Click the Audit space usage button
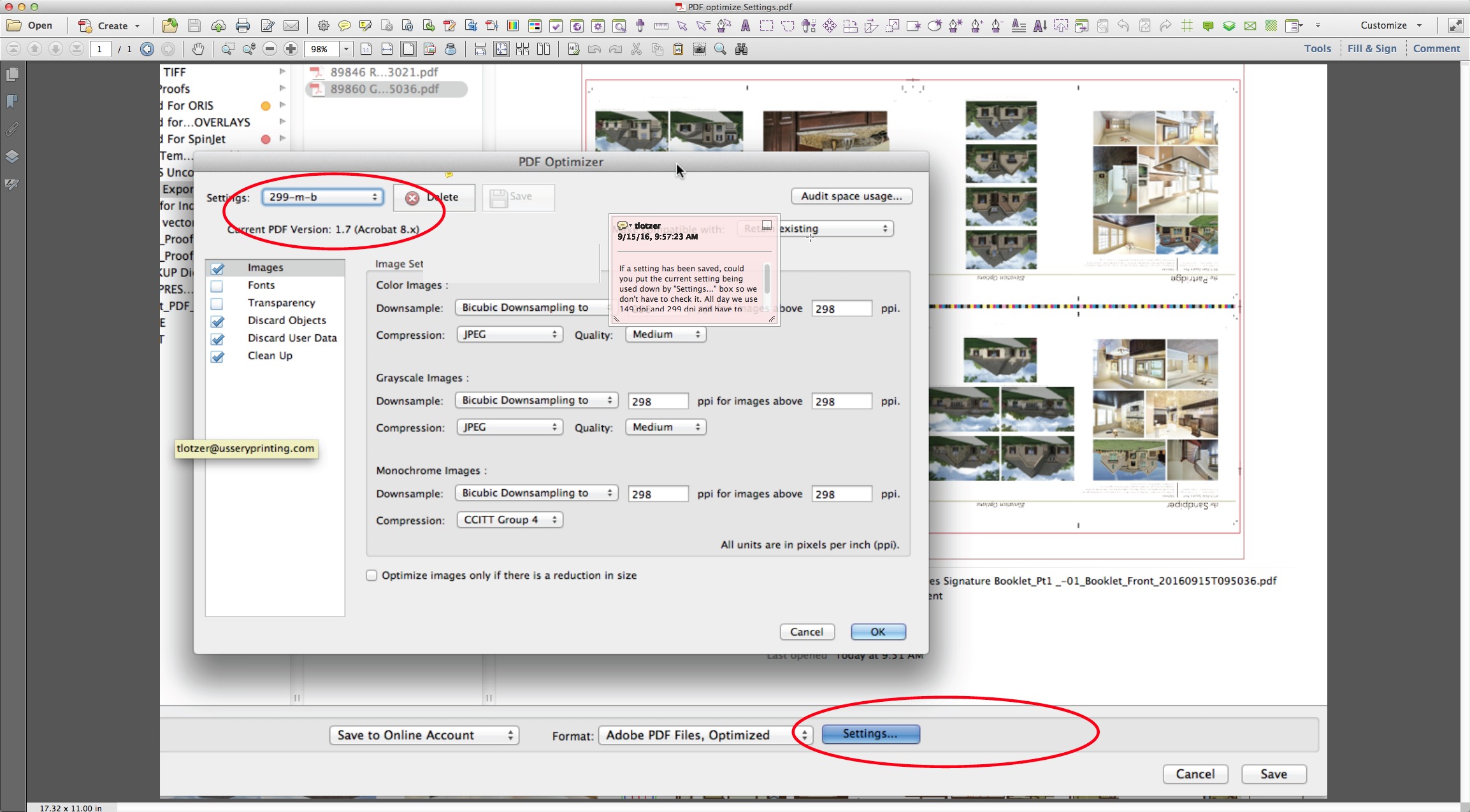Screen dimensions: 1470x812 click(851, 196)
